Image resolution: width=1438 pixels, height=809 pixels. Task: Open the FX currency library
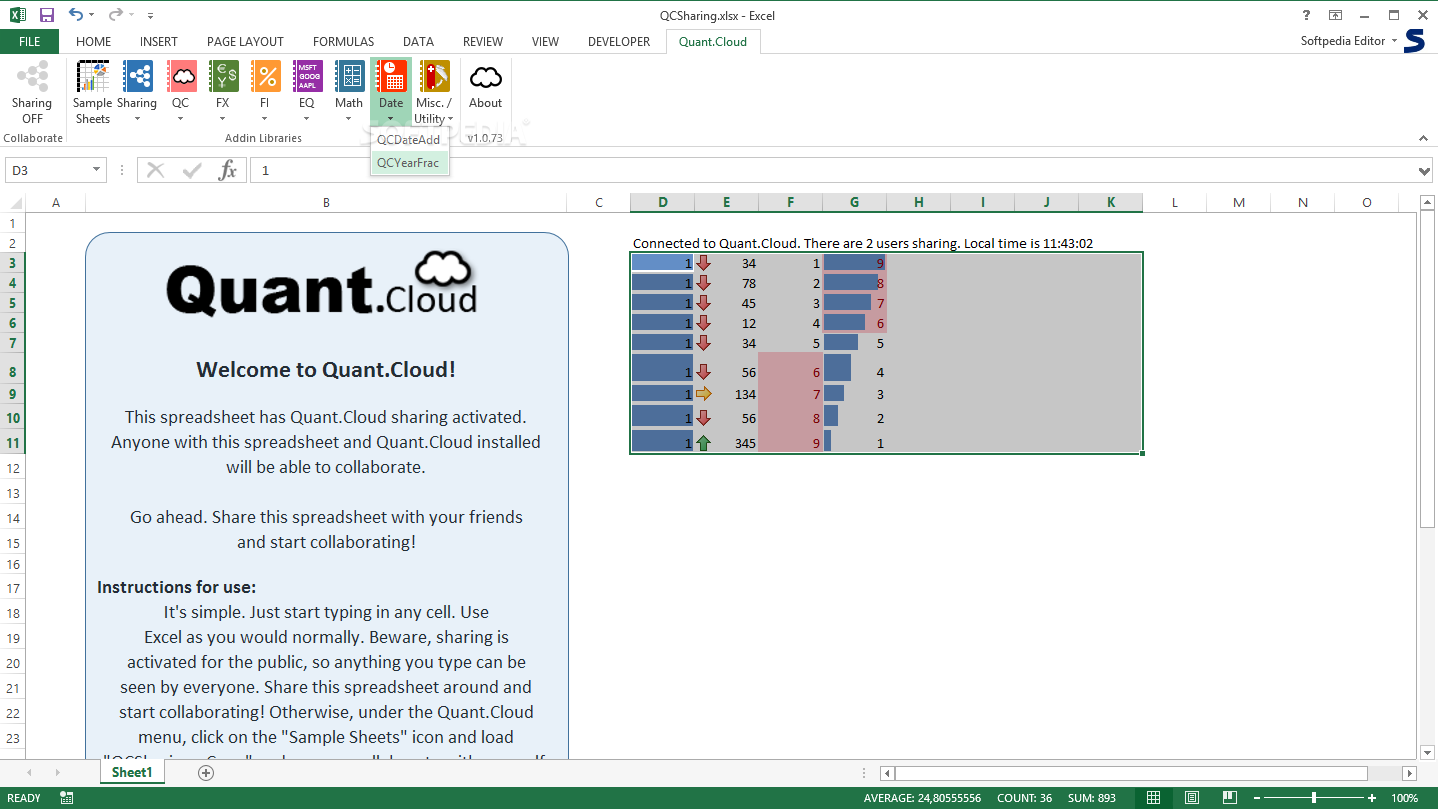click(223, 92)
